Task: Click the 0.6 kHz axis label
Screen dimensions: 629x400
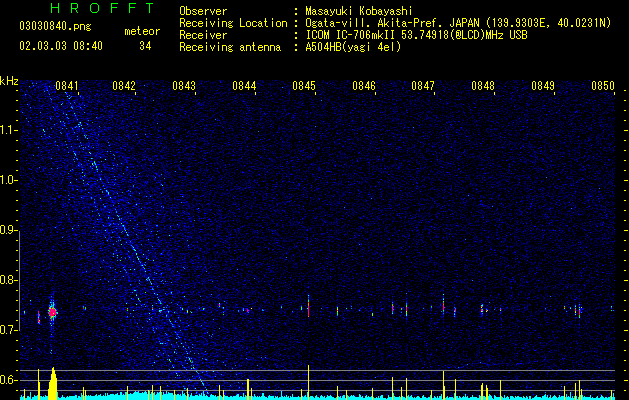Action: click(8, 380)
